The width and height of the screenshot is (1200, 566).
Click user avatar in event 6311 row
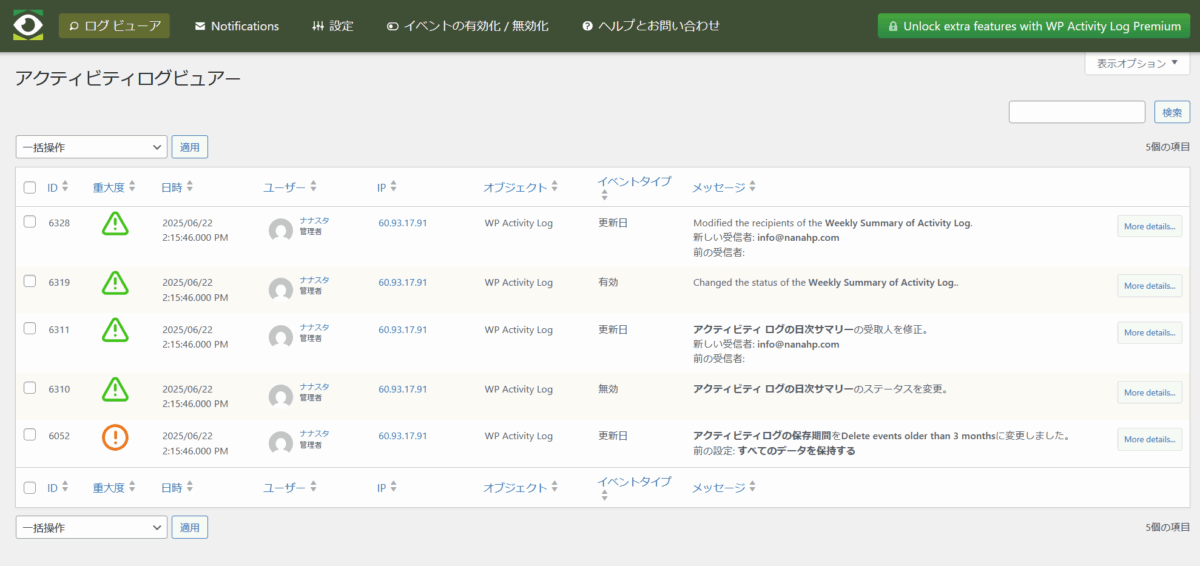coord(281,337)
